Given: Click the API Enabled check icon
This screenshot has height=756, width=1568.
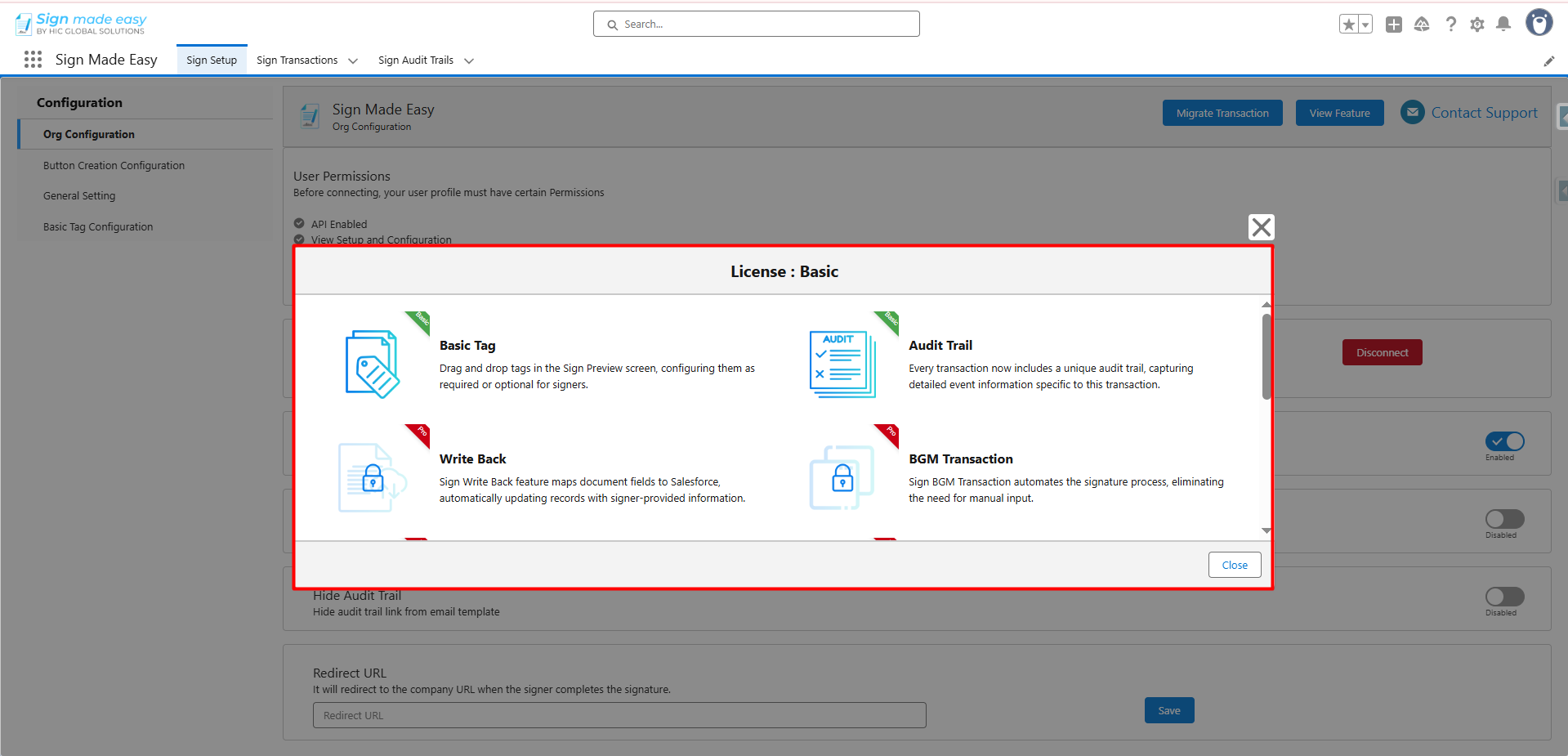Looking at the screenshot, I should [299, 223].
